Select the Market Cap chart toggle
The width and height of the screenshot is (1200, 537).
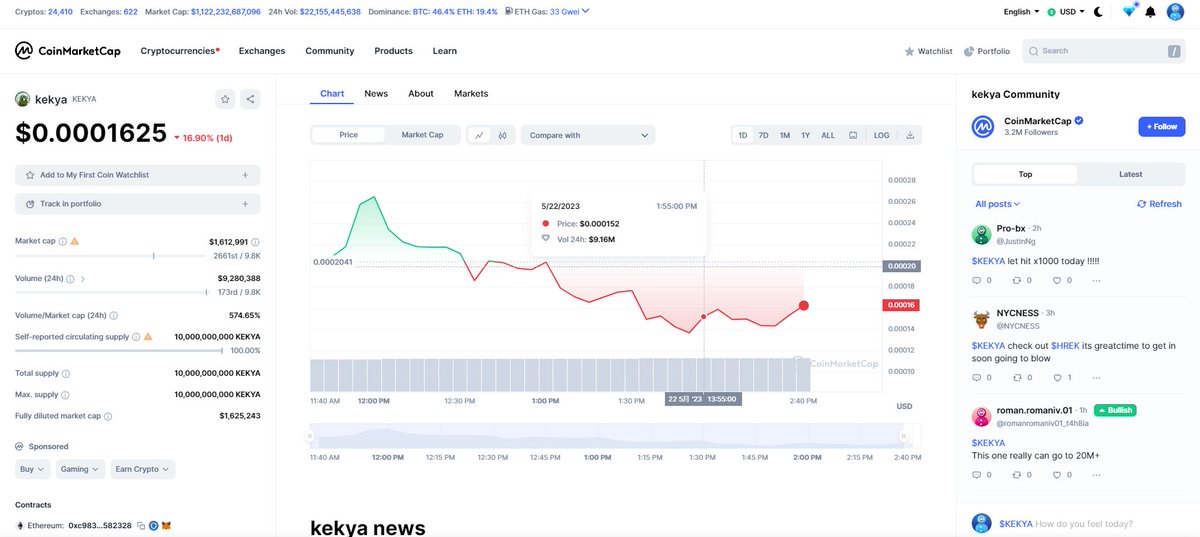coord(422,135)
